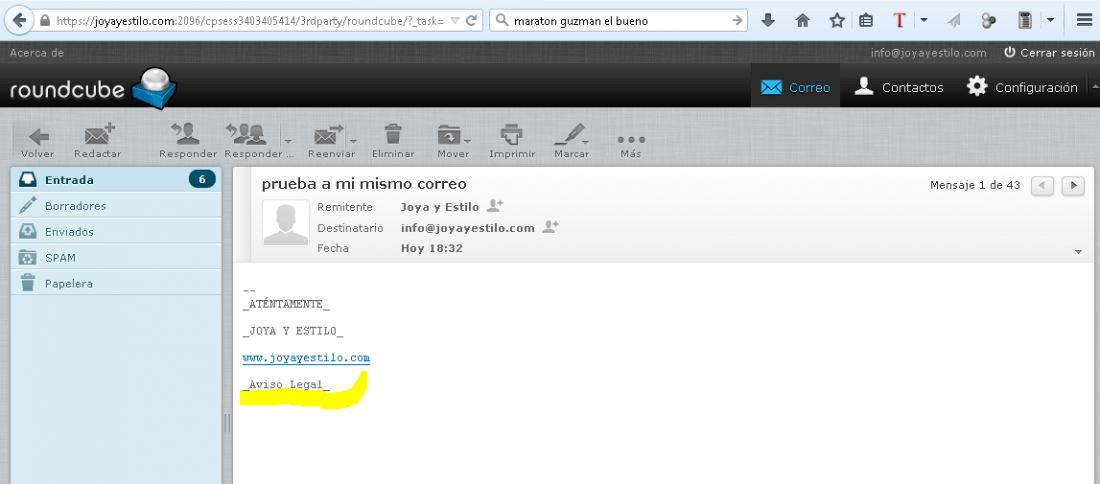Open the Borradores drafts folder
Viewport: 1100px width, 484px height.
(x=116, y=206)
